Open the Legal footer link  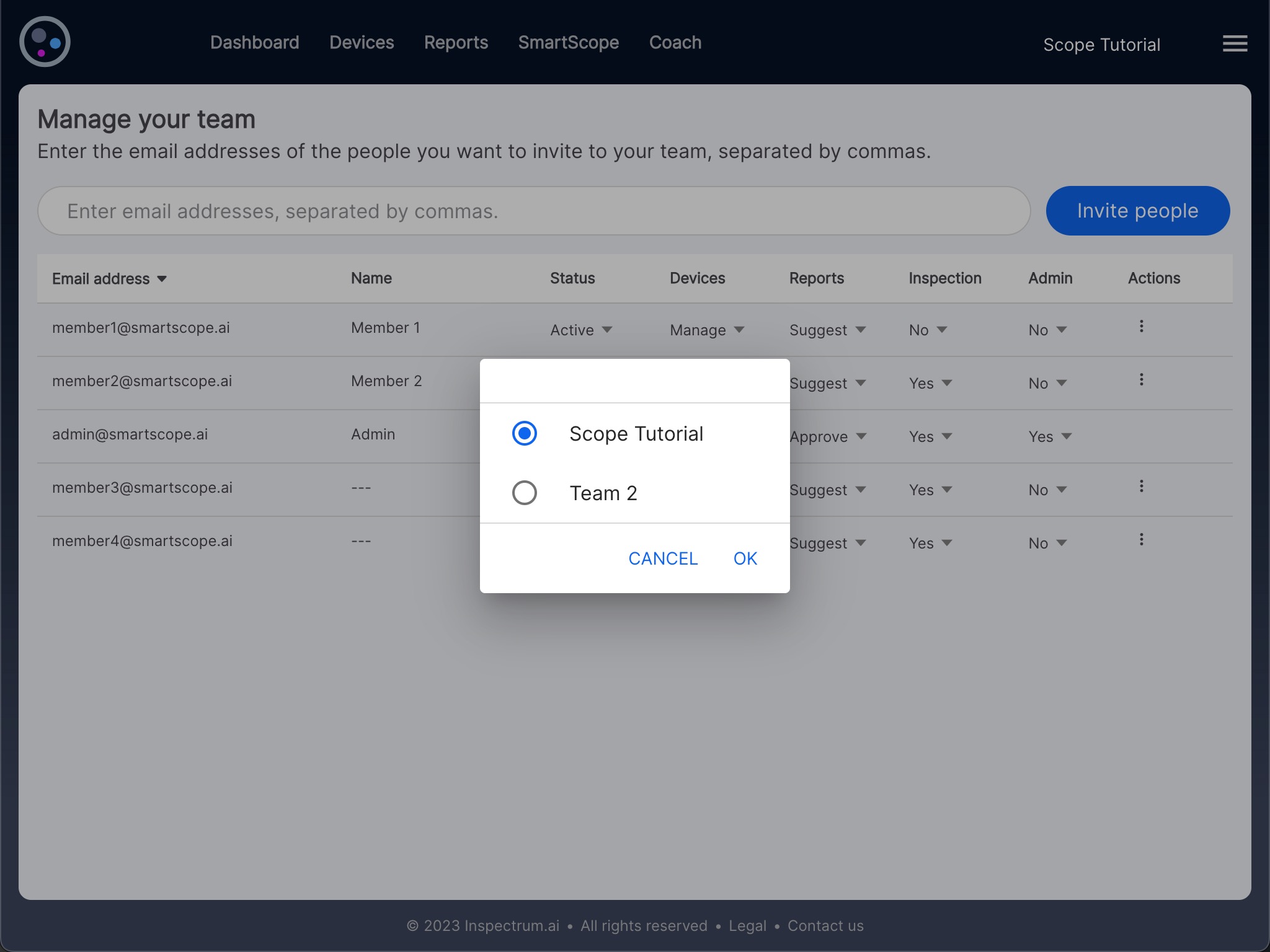coord(747,925)
